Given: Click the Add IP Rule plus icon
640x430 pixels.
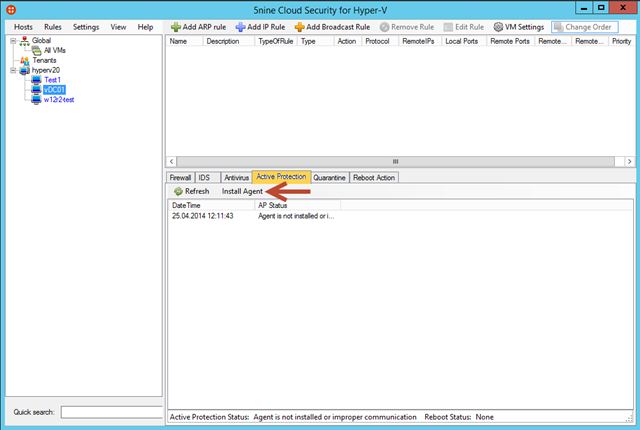Looking at the screenshot, I should pyautogui.click(x=240, y=27).
